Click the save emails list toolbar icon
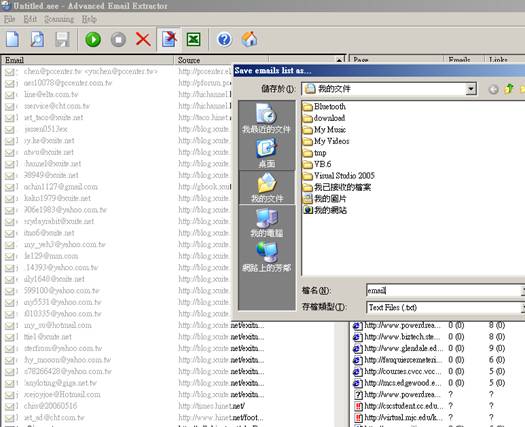Image resolution: width=525 pixels, height=427 pixels. tap(169, 40)
